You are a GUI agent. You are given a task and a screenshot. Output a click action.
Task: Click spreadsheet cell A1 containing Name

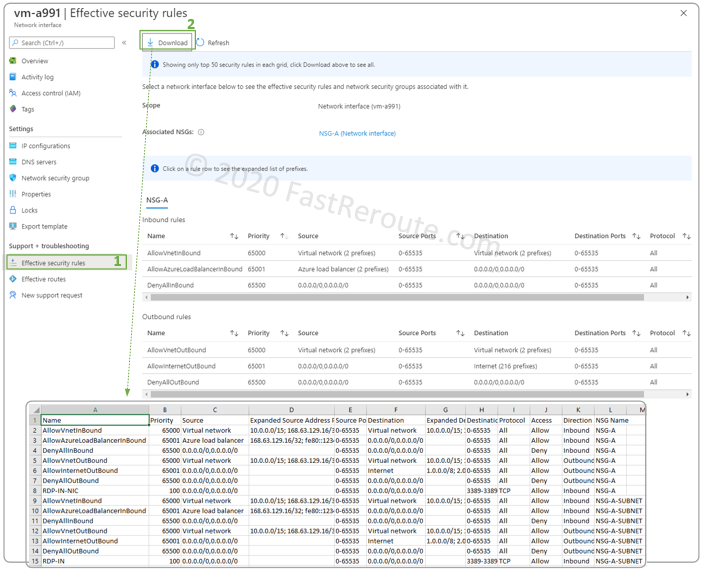(95, 421)
